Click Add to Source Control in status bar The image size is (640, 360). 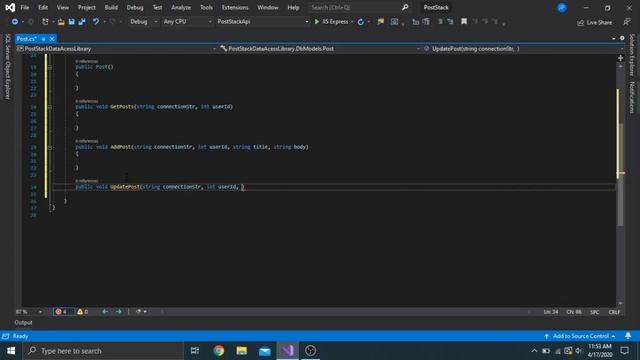580,336
